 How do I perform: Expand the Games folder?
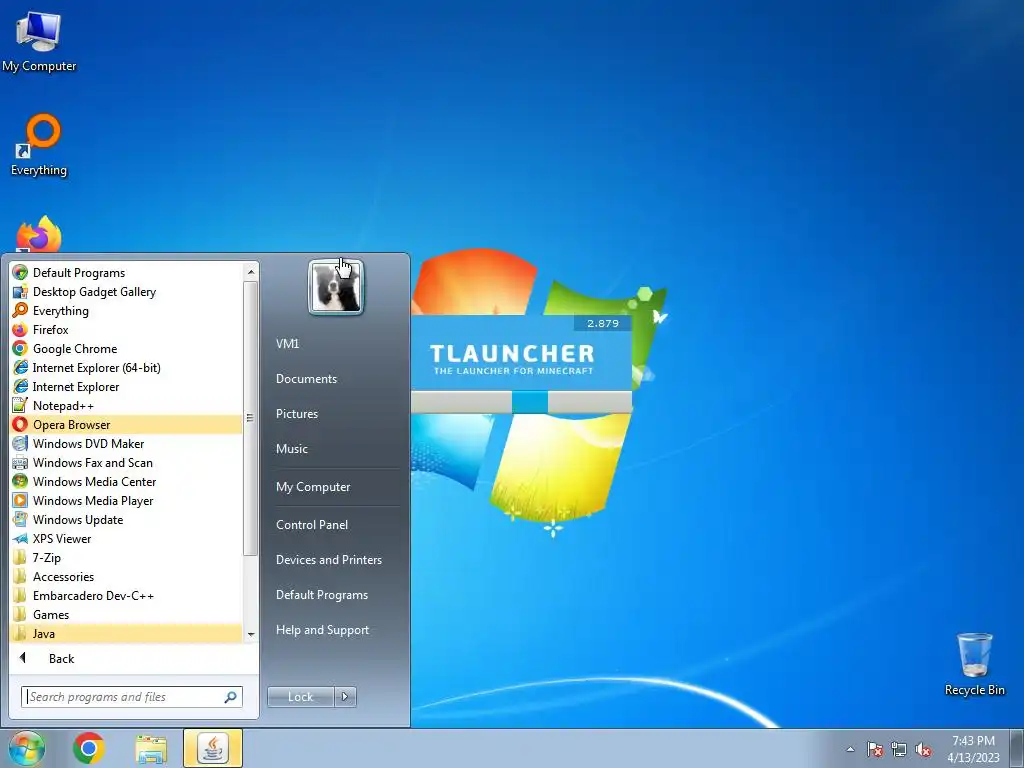(126, 614)
